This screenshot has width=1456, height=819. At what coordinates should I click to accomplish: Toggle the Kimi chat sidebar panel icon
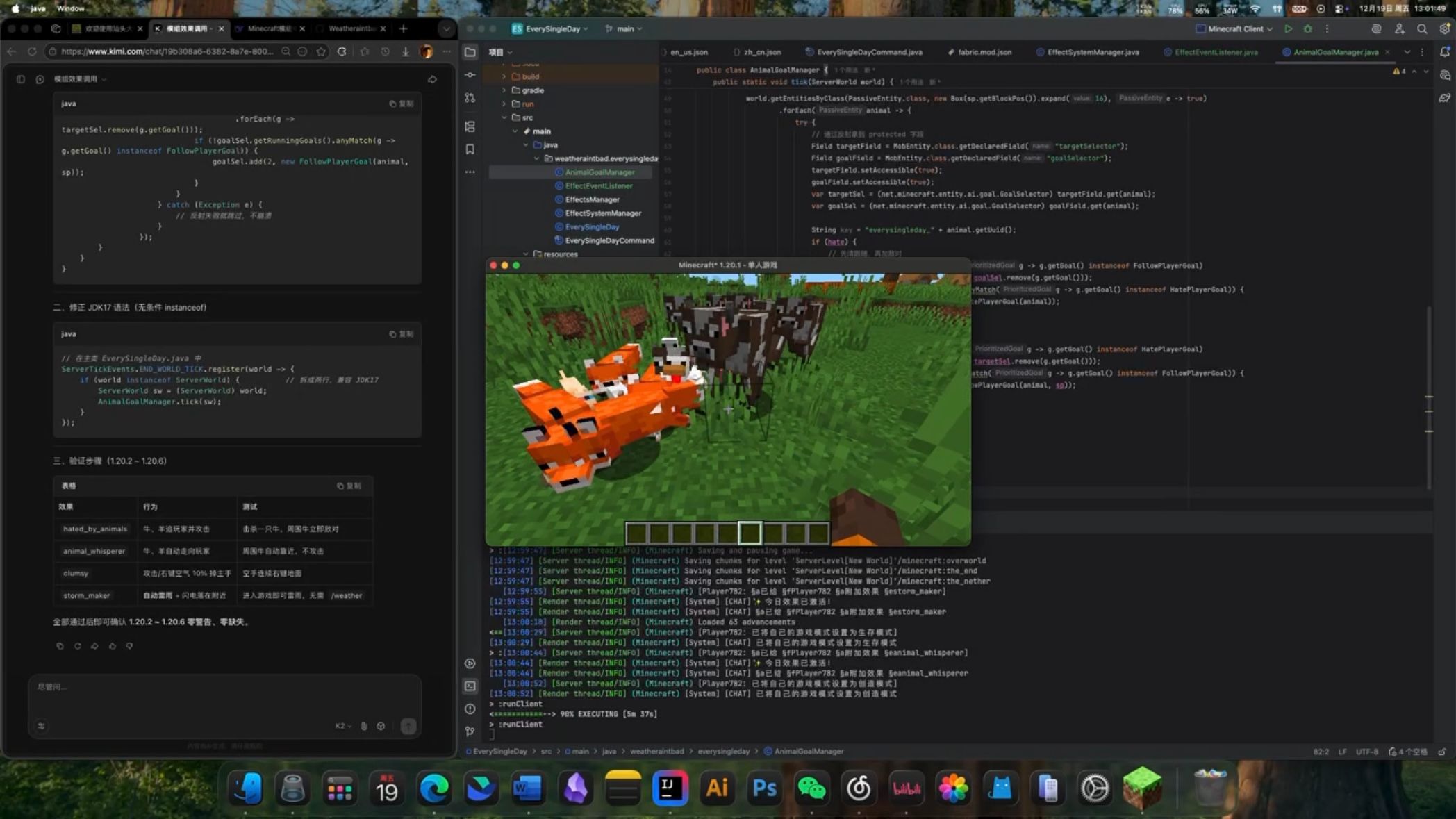click(x=21, y=79)
